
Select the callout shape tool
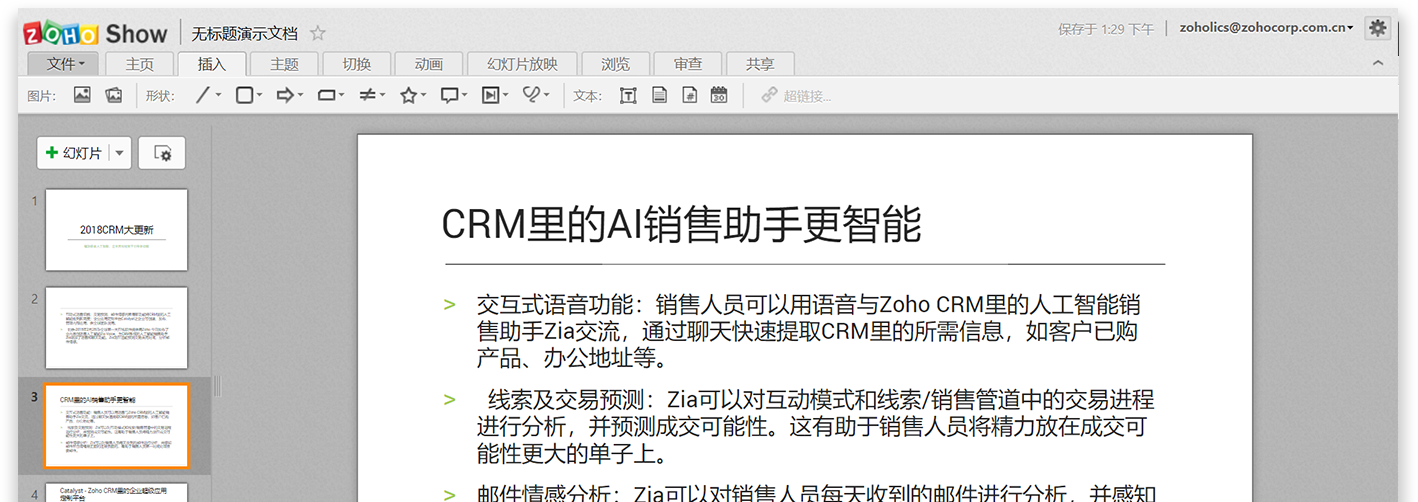pos(449,95)
